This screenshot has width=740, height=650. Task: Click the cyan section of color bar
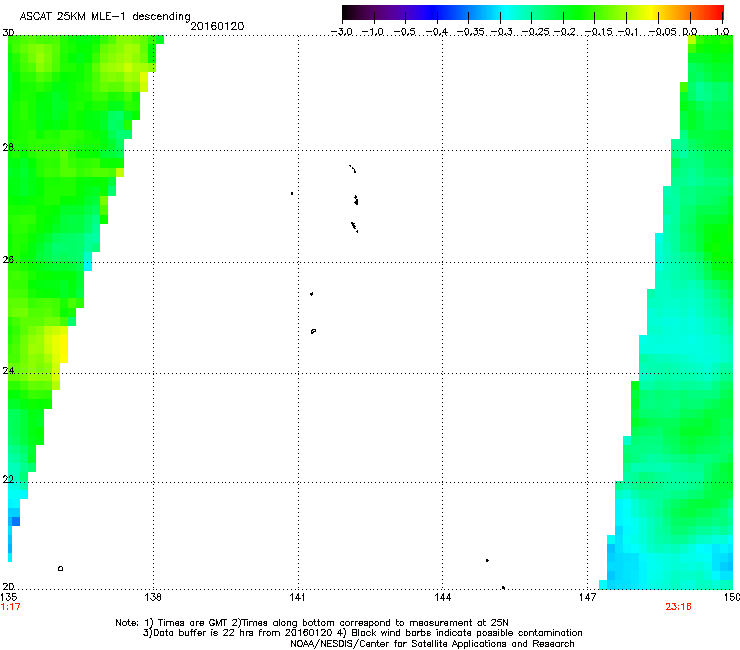[505, 13]
